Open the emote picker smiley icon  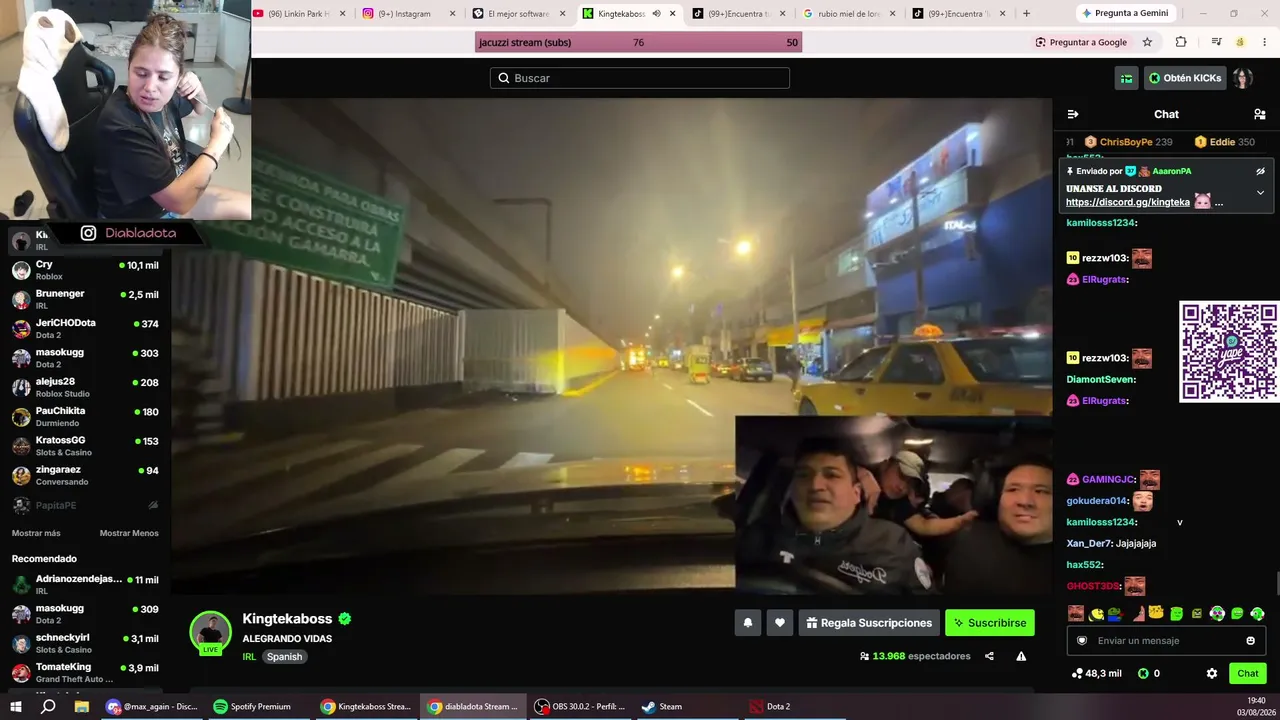[1250, 641]
